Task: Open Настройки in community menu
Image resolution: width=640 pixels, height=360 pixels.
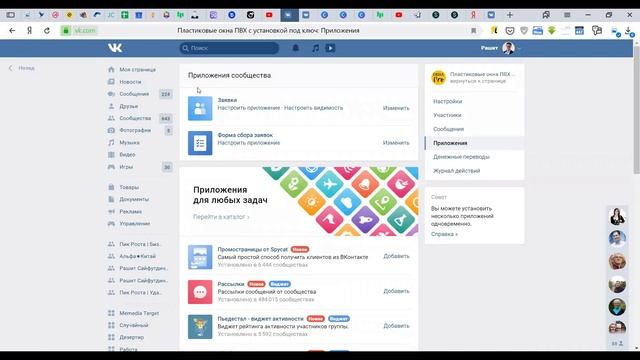Action: pos(448,101)
